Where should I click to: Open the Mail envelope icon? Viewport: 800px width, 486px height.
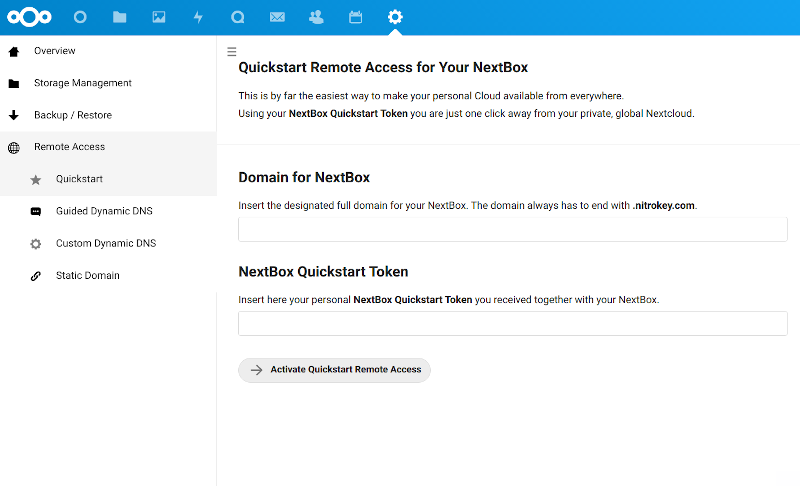pos(277,17)
